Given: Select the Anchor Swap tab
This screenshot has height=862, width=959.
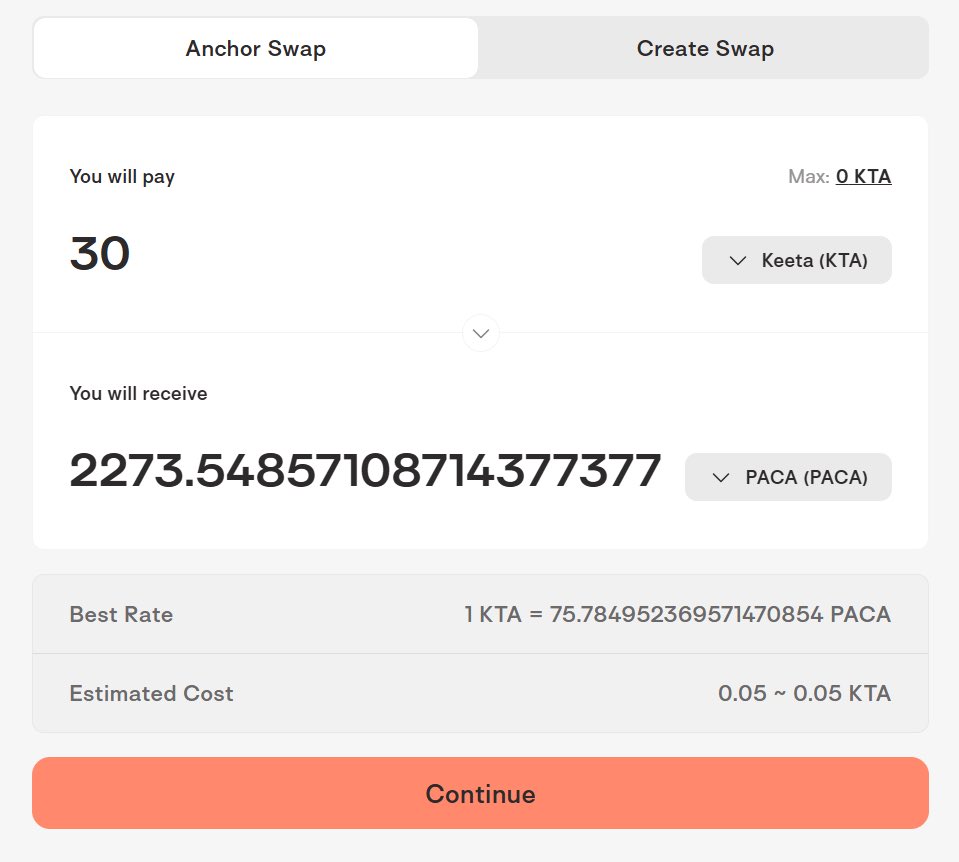Looking at the screenshot, I should point(255,48).
